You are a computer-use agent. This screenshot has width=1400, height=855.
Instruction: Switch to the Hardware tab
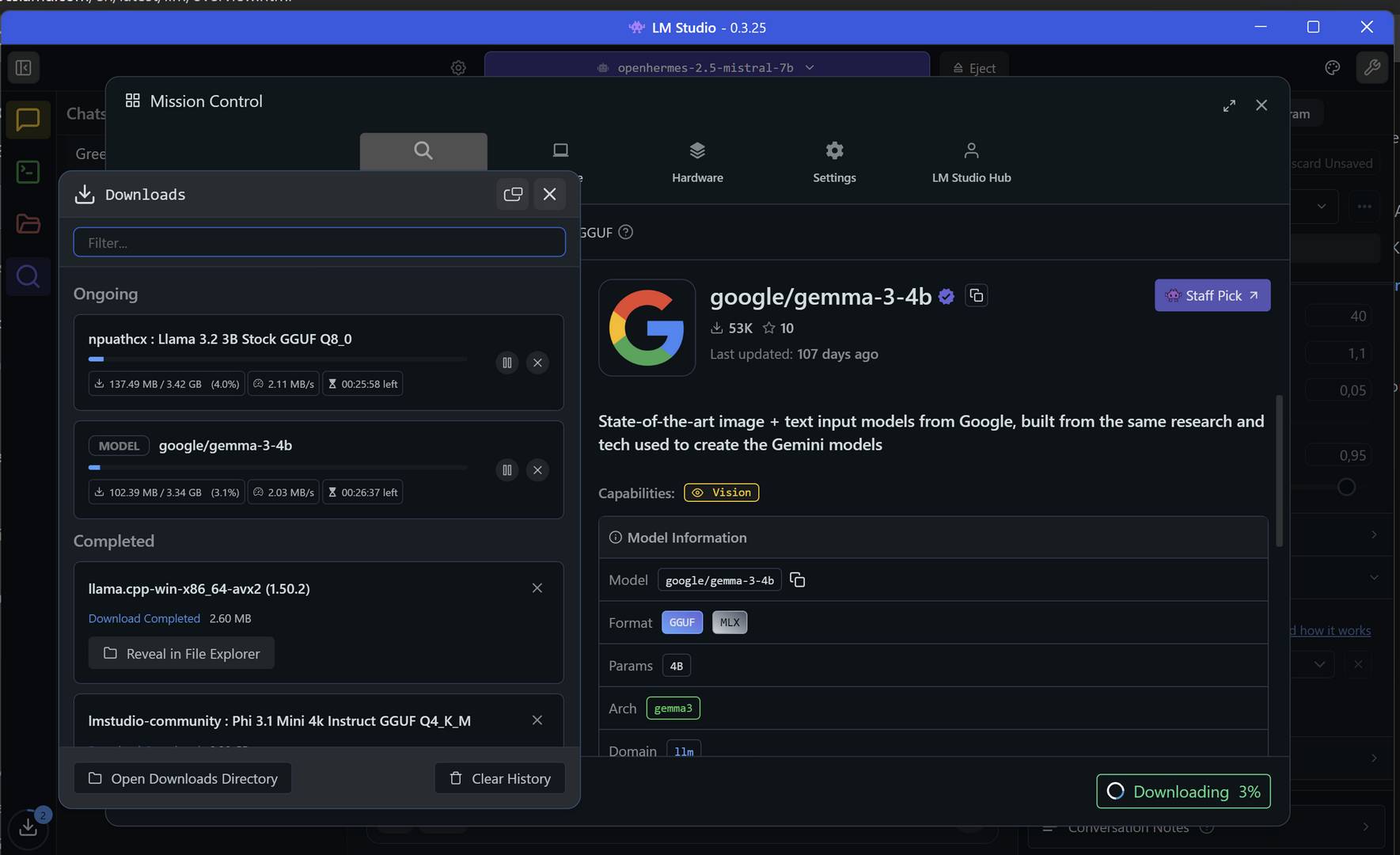point(697,162)
